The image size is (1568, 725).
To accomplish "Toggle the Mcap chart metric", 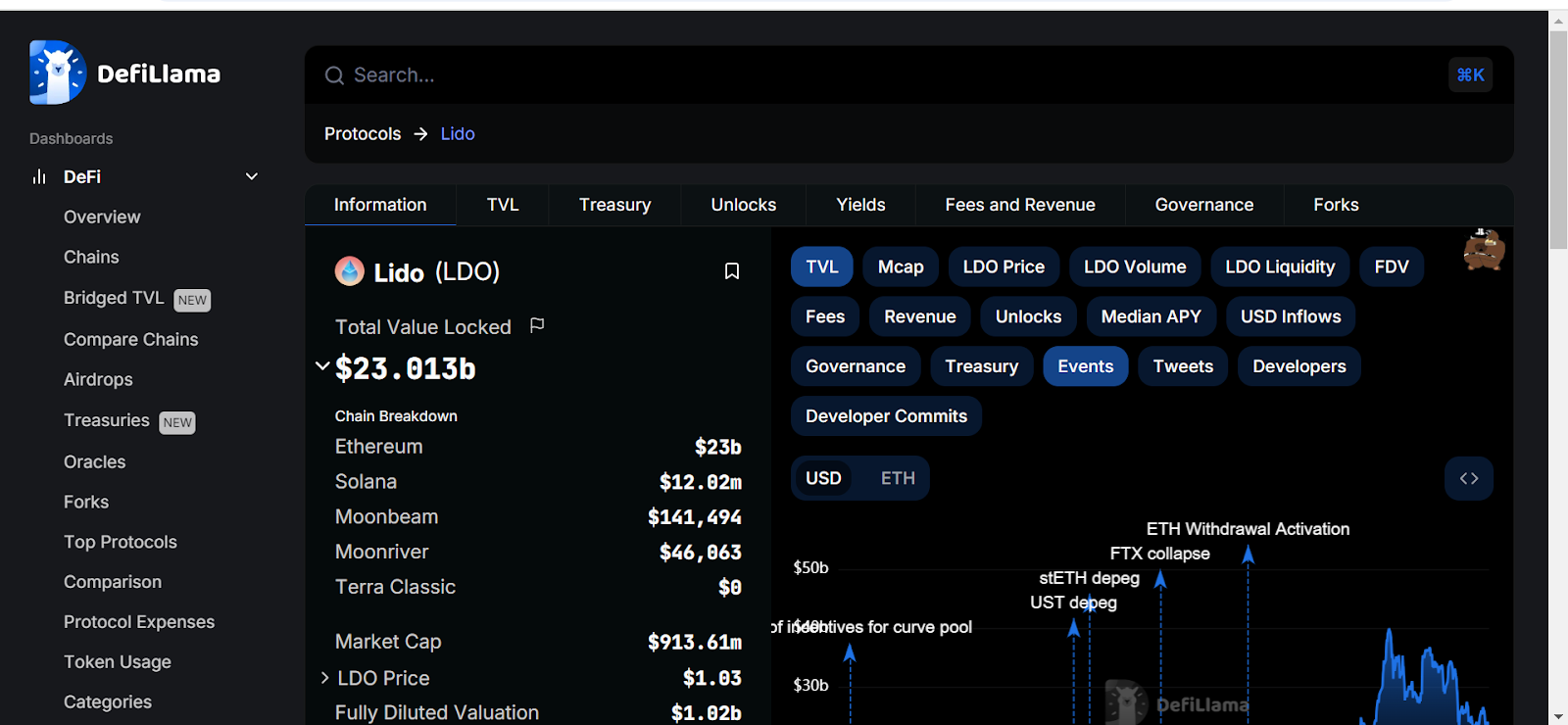I will click(900, 266).
